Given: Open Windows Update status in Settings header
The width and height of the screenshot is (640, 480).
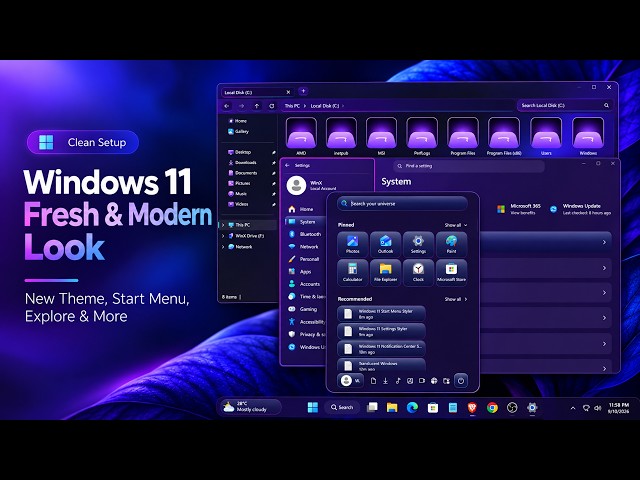Looking at the screenshot, I should (x=580, y=209).
